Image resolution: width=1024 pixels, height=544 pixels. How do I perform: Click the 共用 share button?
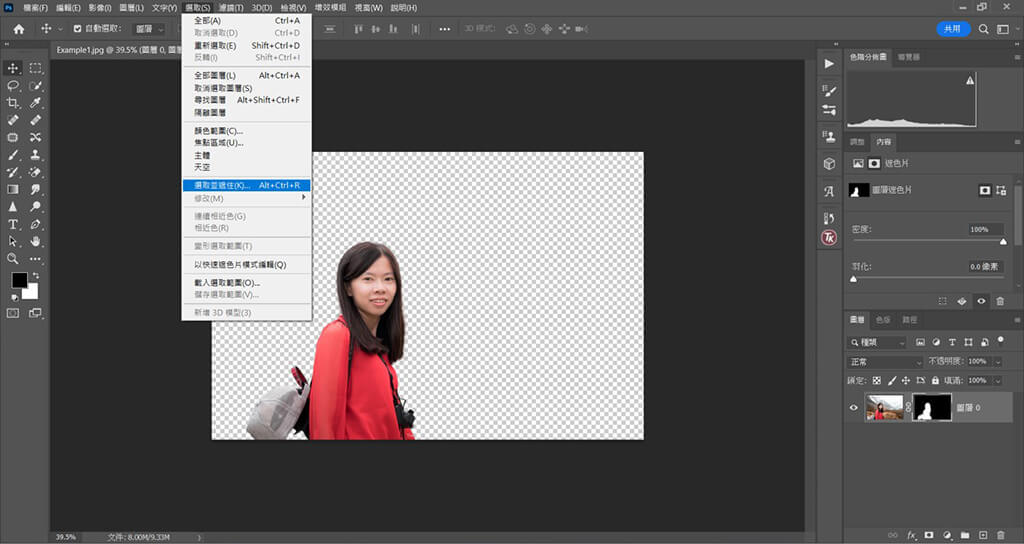[953, 29]
